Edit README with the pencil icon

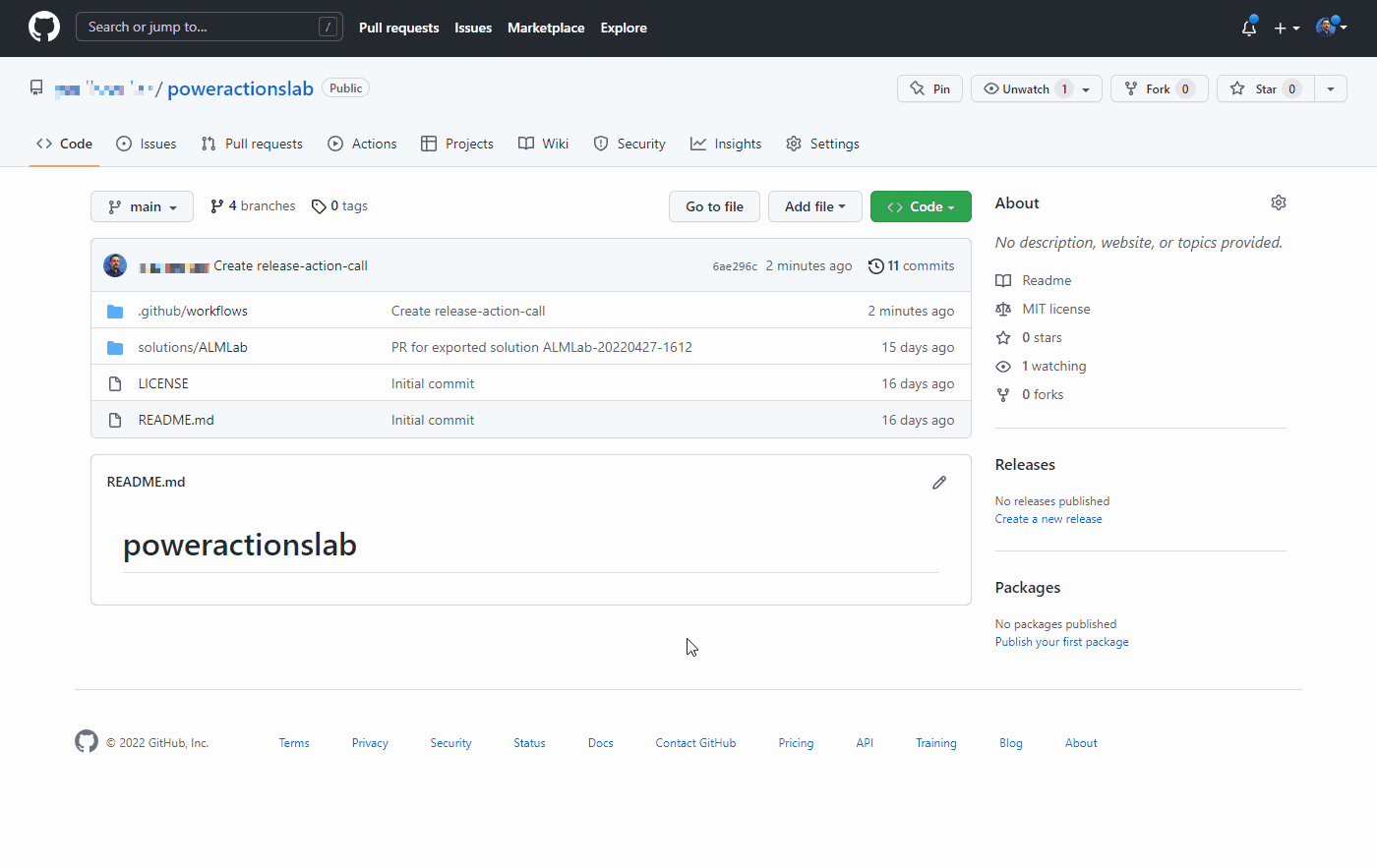point(938,482)
